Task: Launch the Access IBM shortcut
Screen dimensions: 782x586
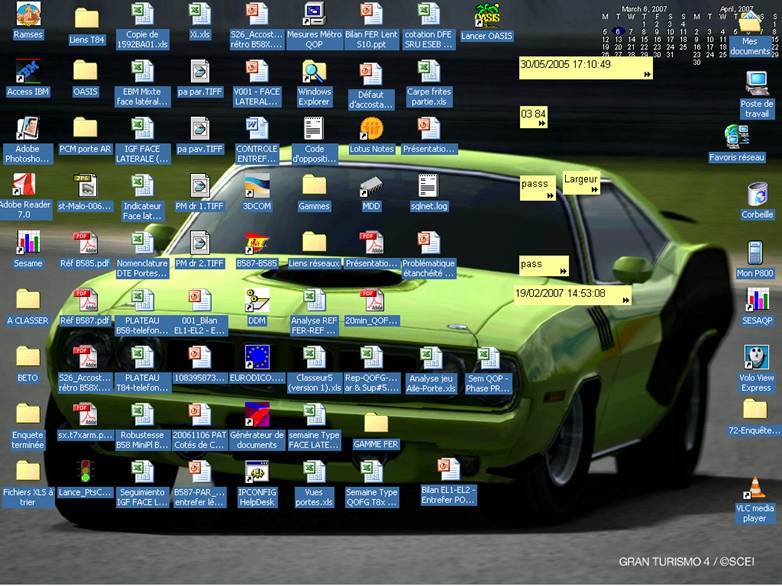Action: [x=28, y=72]
